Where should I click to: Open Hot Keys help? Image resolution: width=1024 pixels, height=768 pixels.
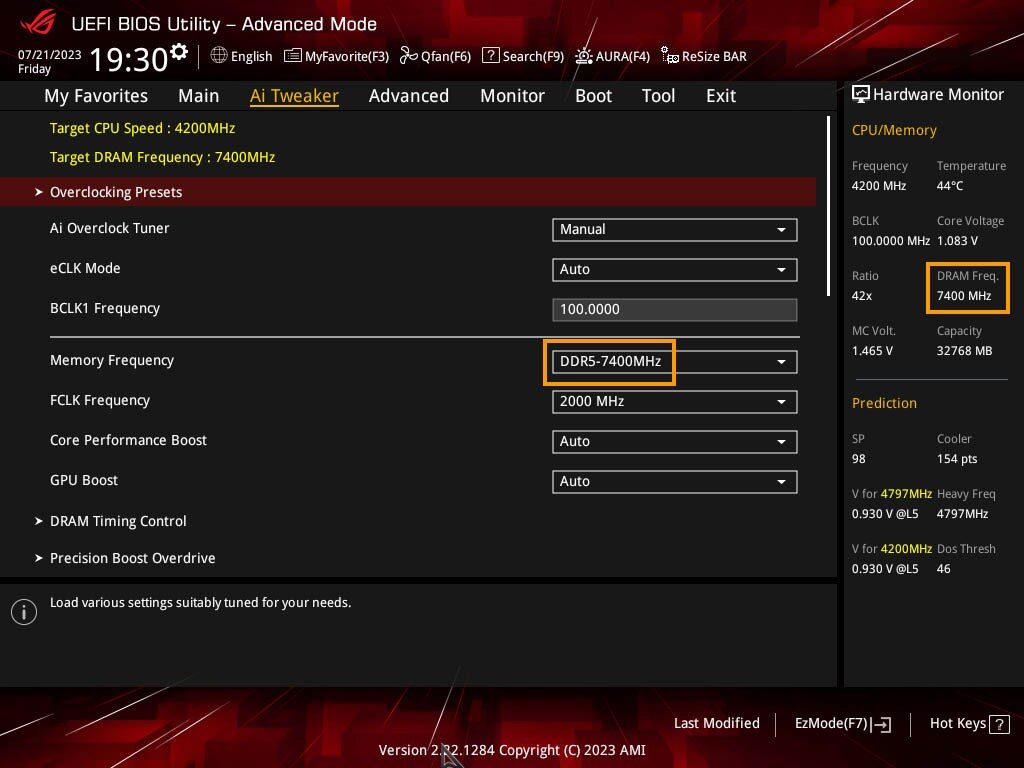969,724
